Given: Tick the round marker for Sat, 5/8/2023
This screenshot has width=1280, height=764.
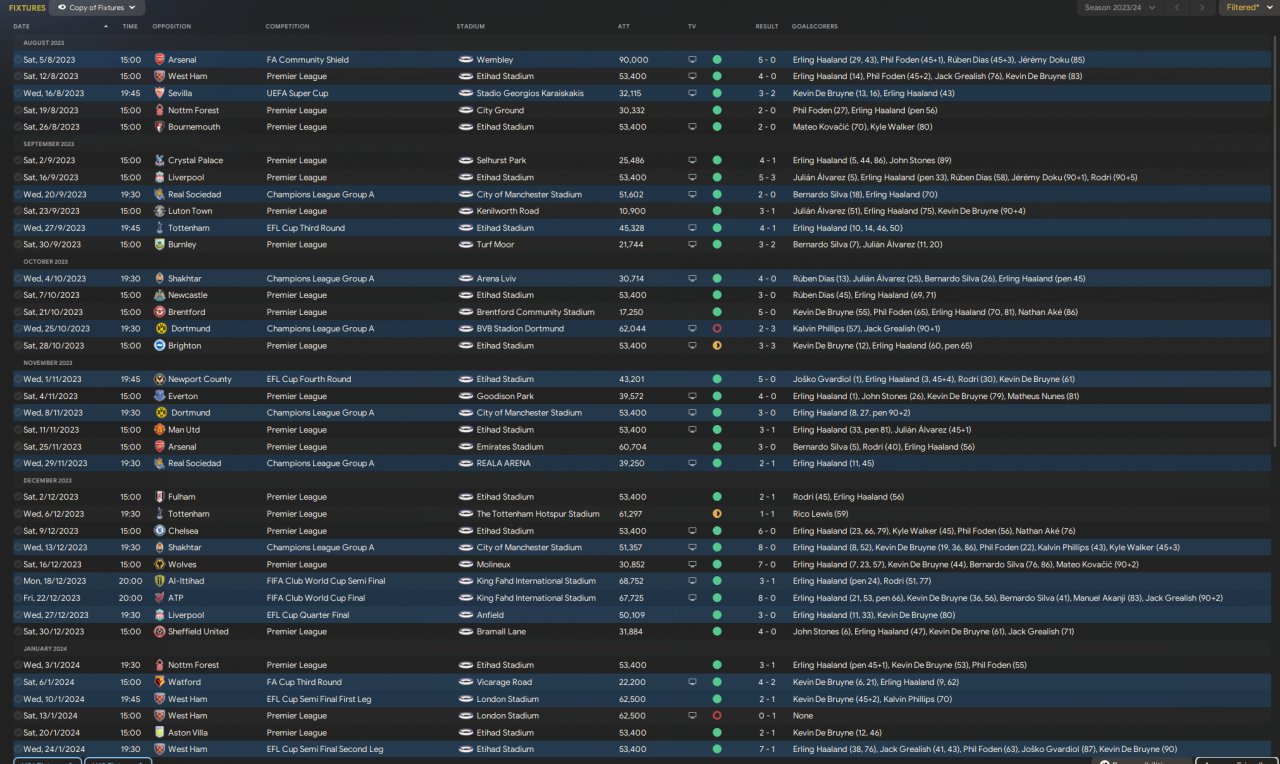Looking at the screenshot, I should click(x=18, y=60).
